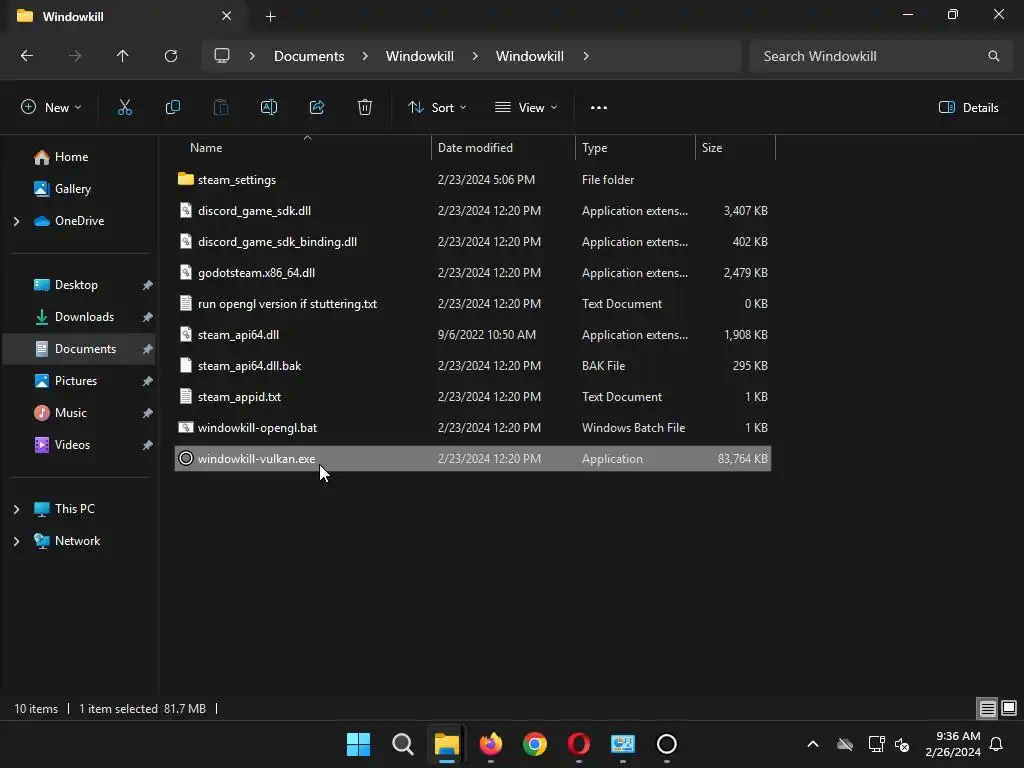Show hidden system tray icons
Viewport: 1024px width, 768px height.
coord(813,744)
